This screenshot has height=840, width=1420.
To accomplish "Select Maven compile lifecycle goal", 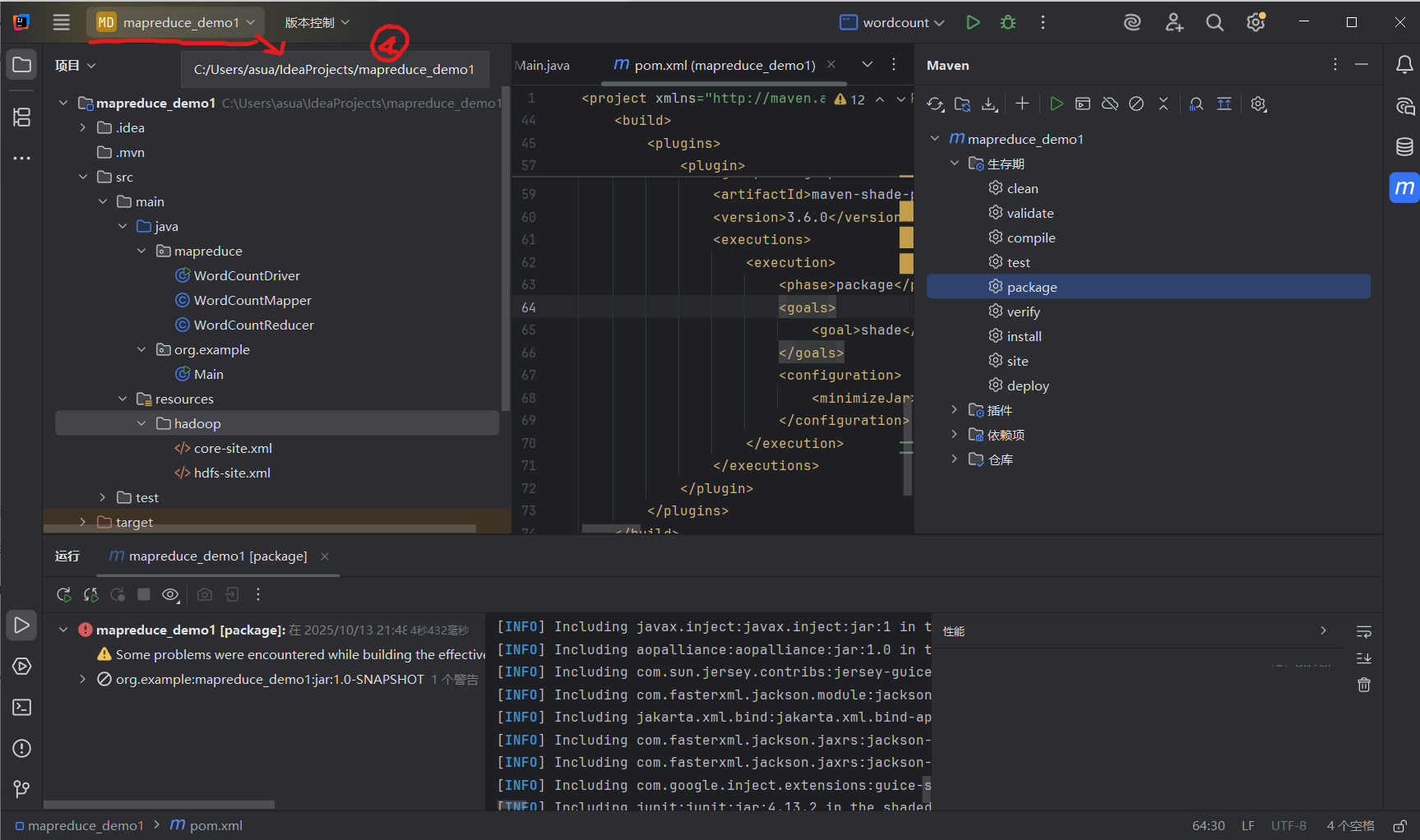I will [1031, 238].
